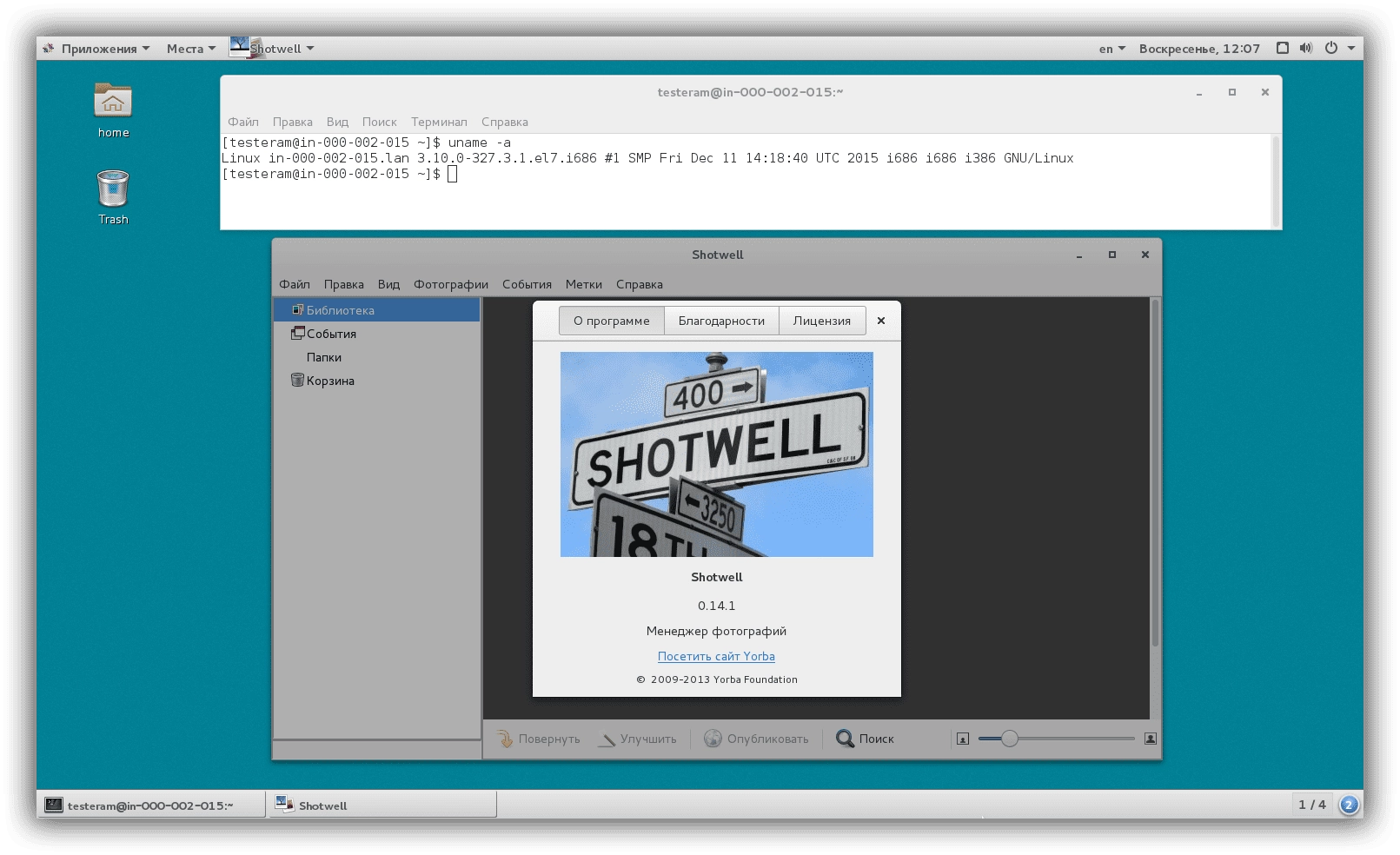
Task: Click the Опубликовать toolbar button label
Action: (x=768, y=739)
